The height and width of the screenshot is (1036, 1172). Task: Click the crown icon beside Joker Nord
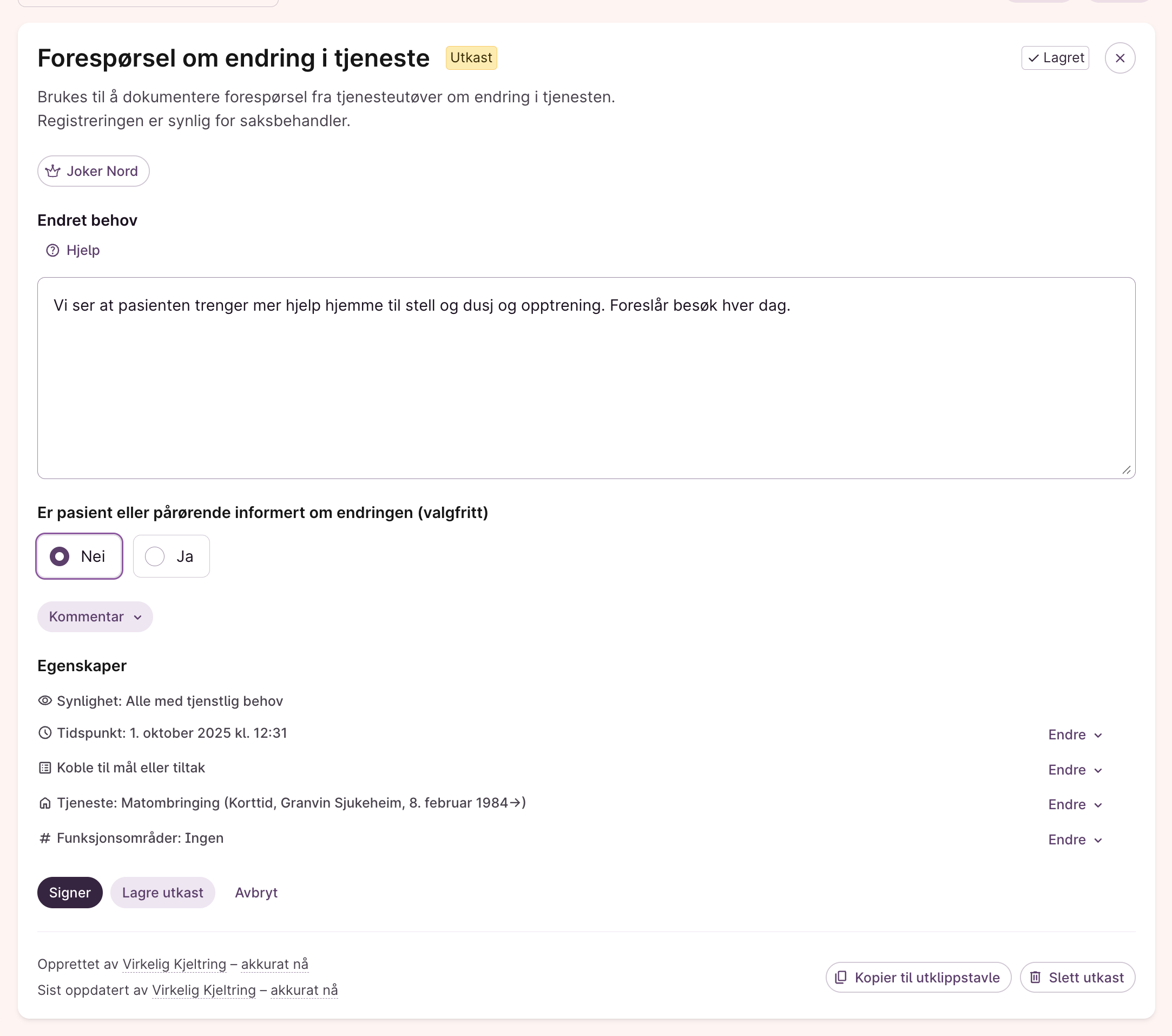(x=52, y=171)
